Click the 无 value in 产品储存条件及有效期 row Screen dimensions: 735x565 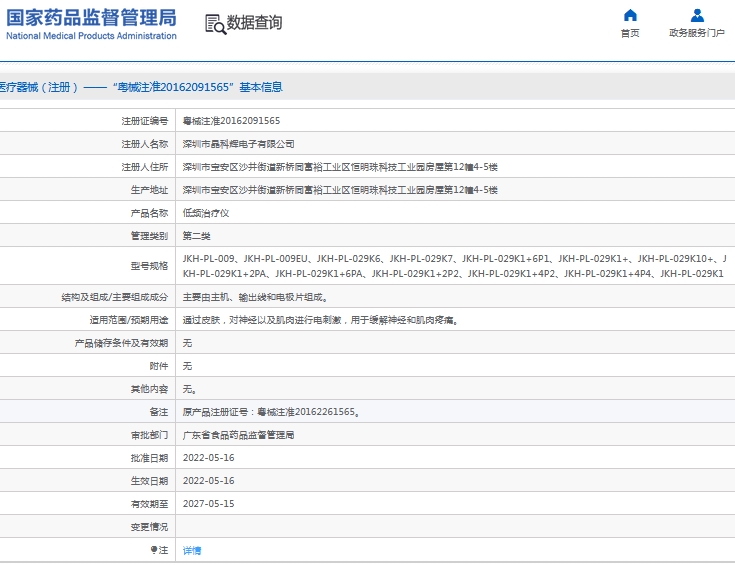(187, 343)
